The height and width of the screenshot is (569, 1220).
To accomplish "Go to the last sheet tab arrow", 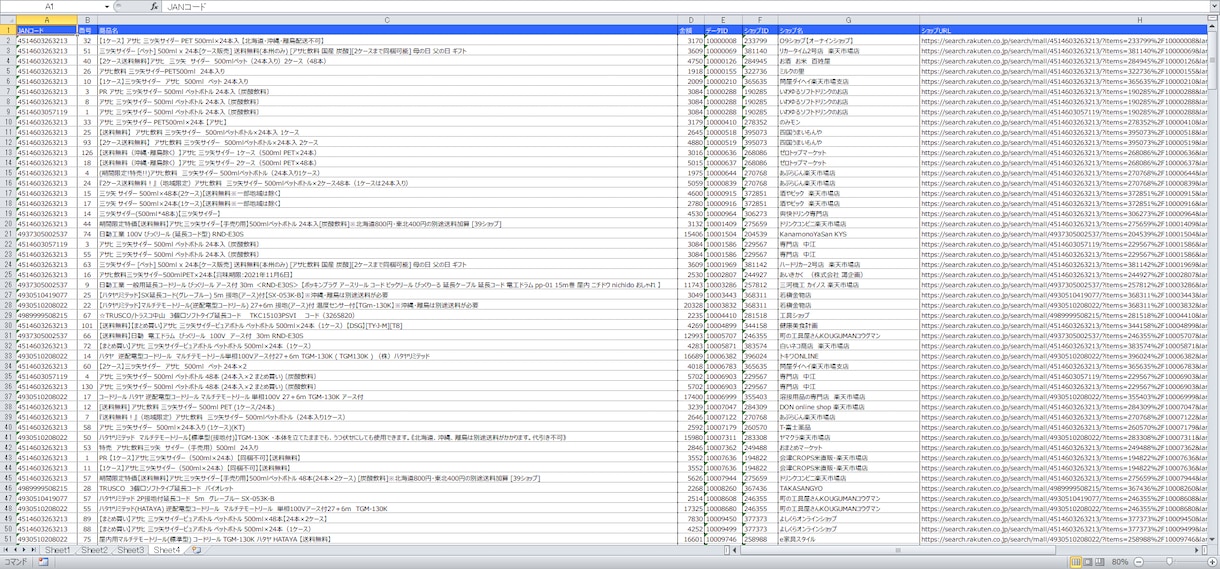I will click(34, 550).
